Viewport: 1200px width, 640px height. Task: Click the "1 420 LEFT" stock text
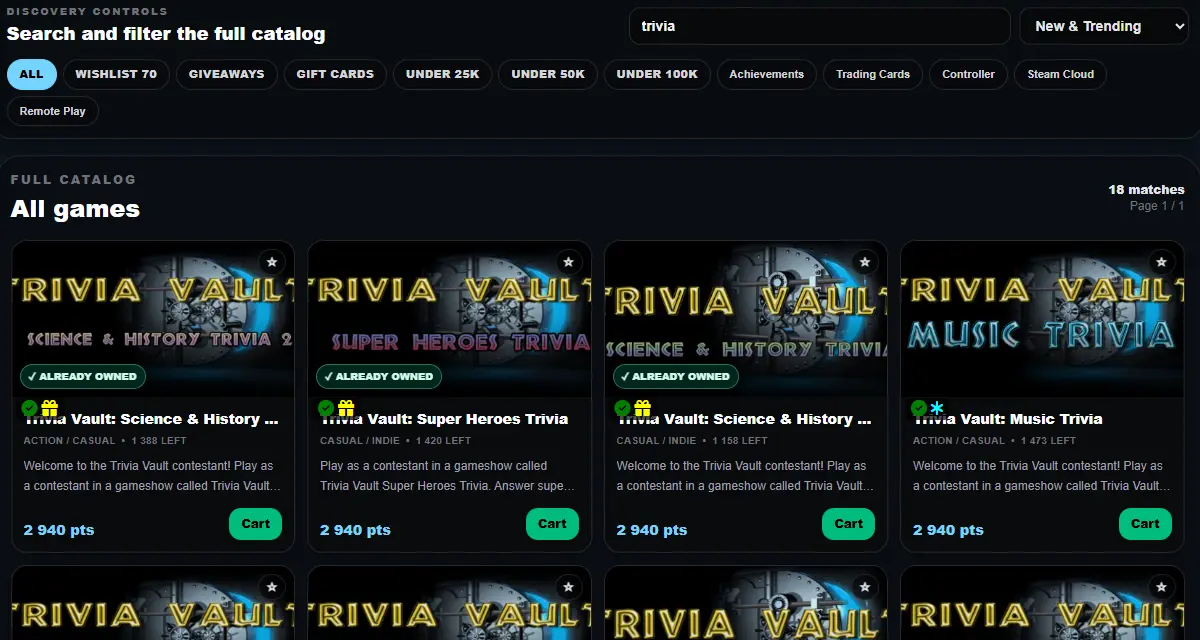[x=442, y=441]
